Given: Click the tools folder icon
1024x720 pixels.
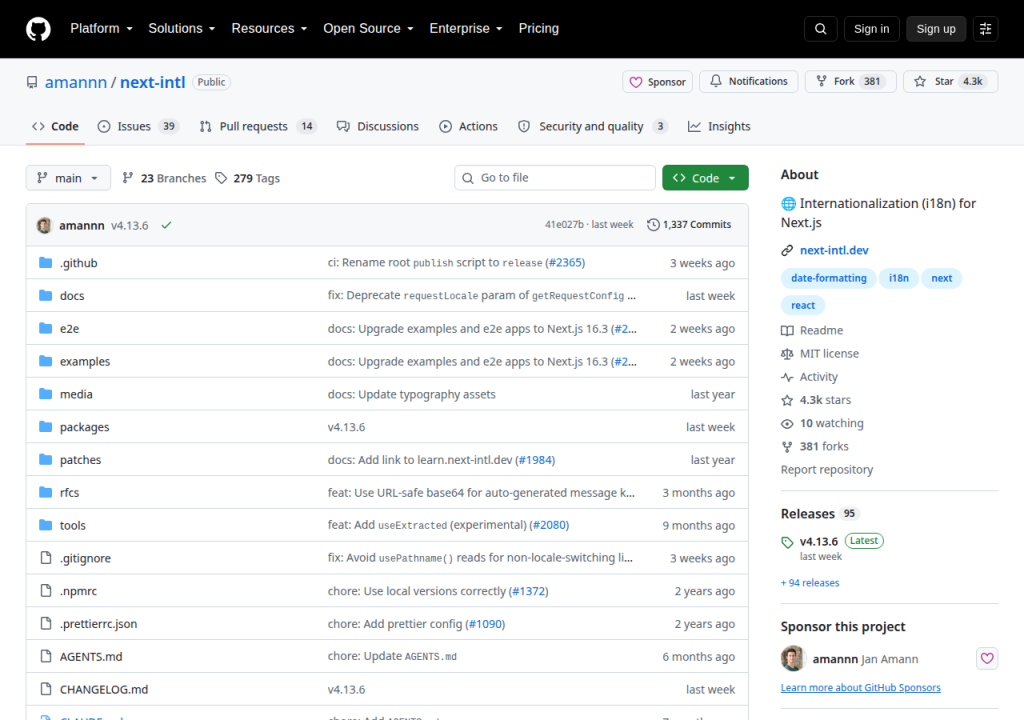Looking at the screenshot, I should pos(45,525).
